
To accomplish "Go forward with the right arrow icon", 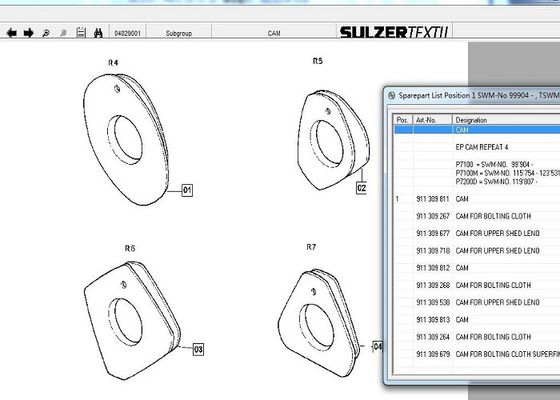I will pos(29,33).
